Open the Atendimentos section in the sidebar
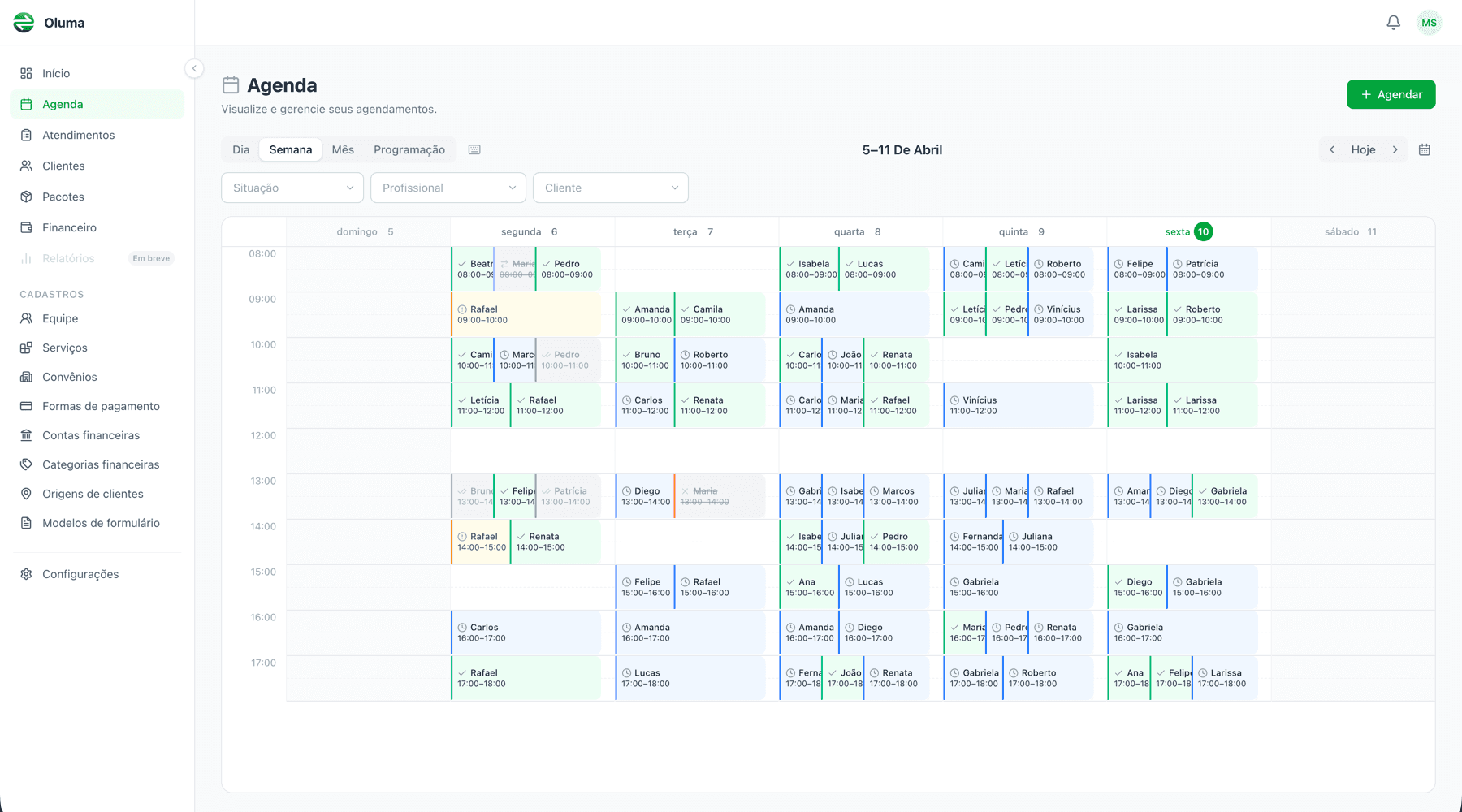The image size is (1462, 812). pos(78,135)
